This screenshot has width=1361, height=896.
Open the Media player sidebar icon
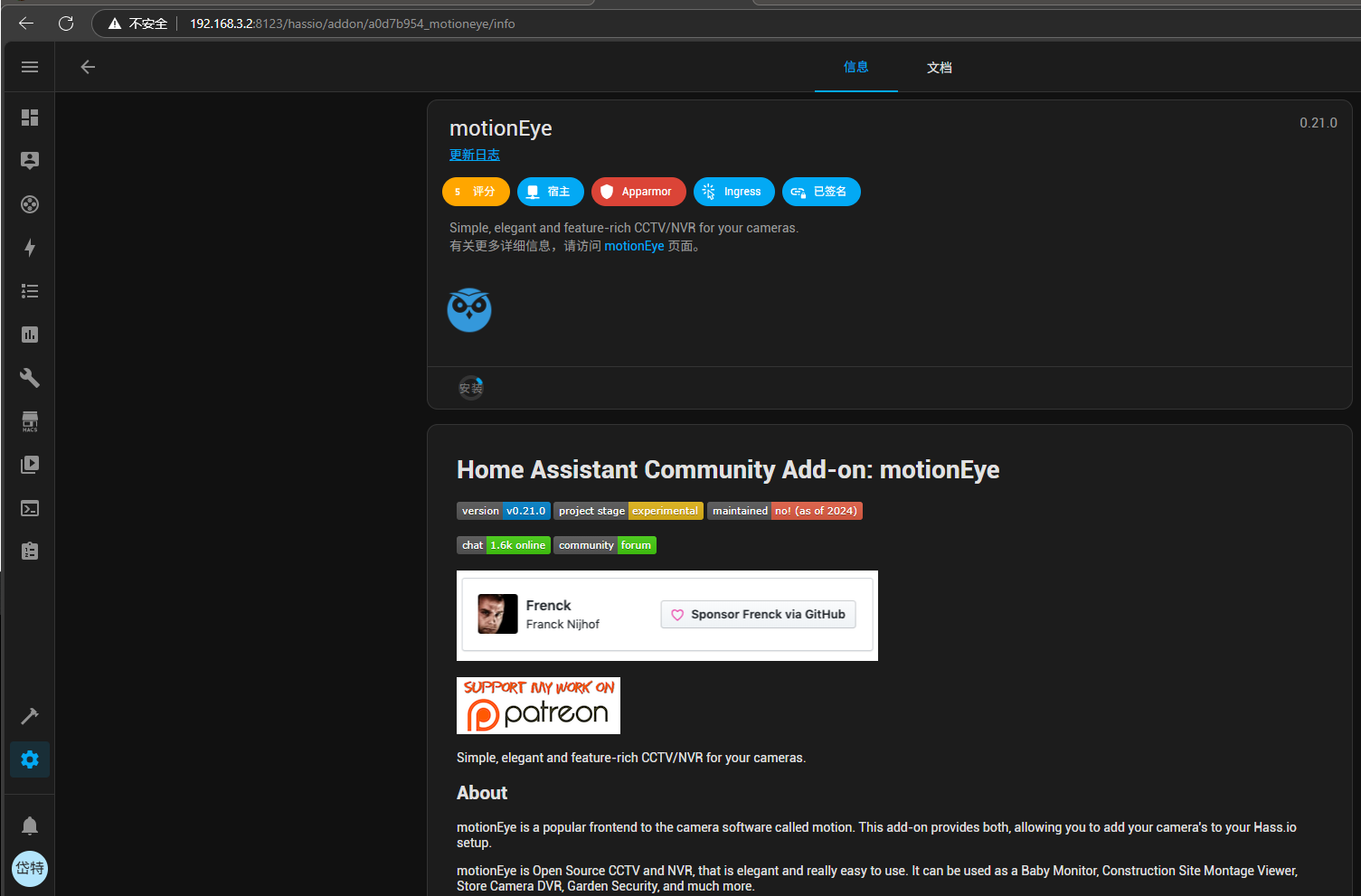[x=30, y=465]
